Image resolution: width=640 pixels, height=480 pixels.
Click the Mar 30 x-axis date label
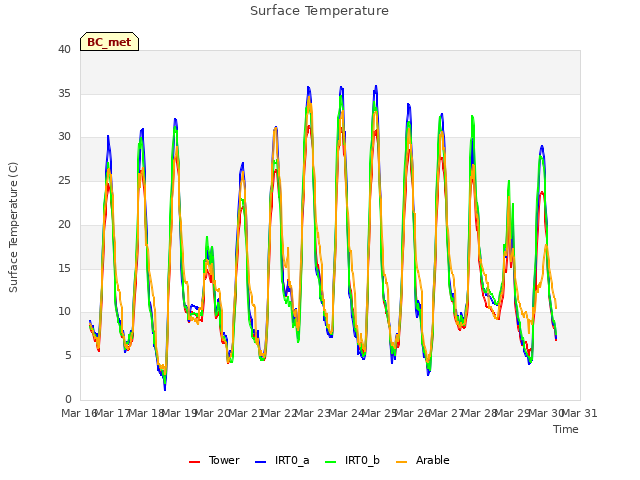tap(546, 413)
